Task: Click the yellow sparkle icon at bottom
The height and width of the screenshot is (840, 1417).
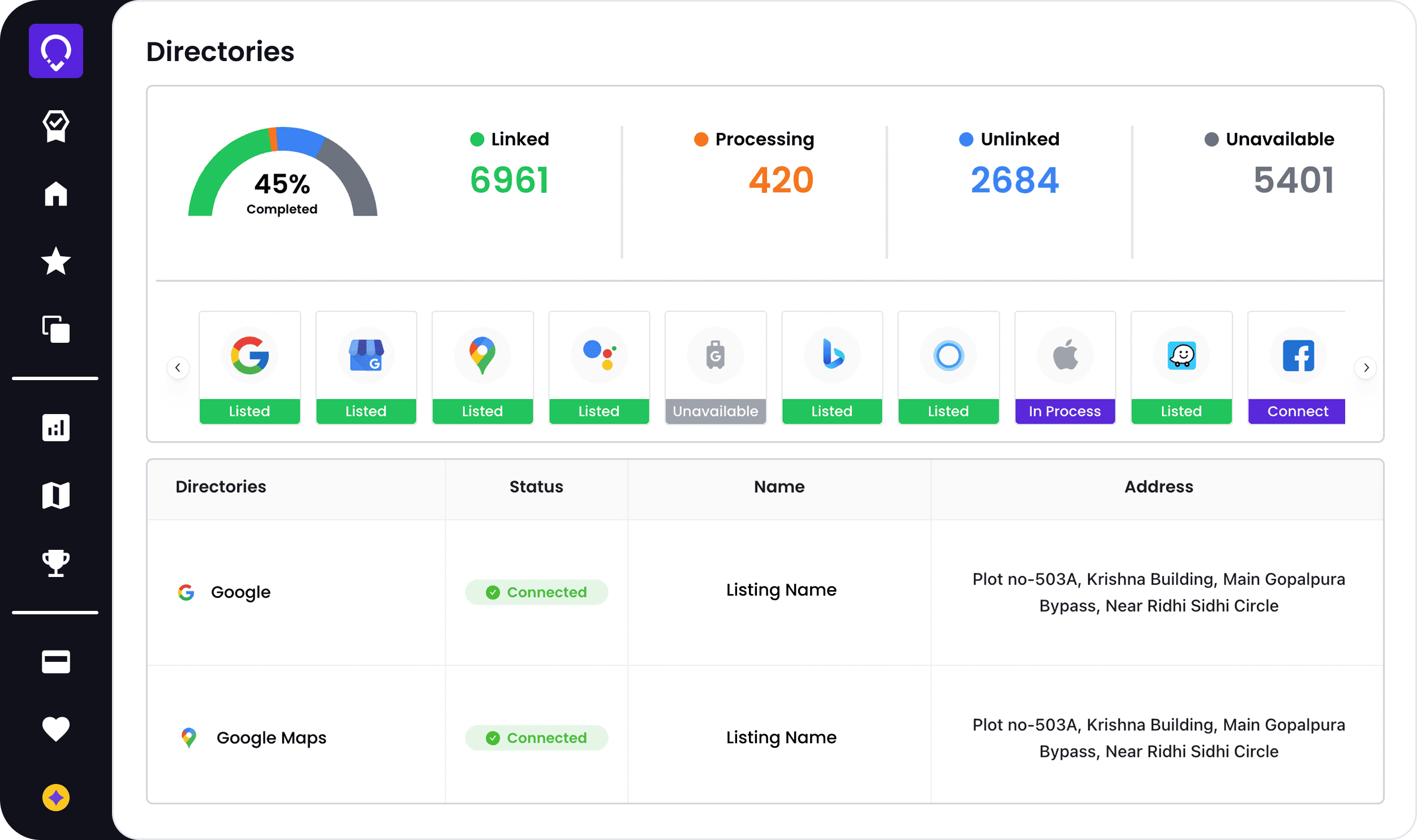Action: pyautogui.click(x=55, y=798)
